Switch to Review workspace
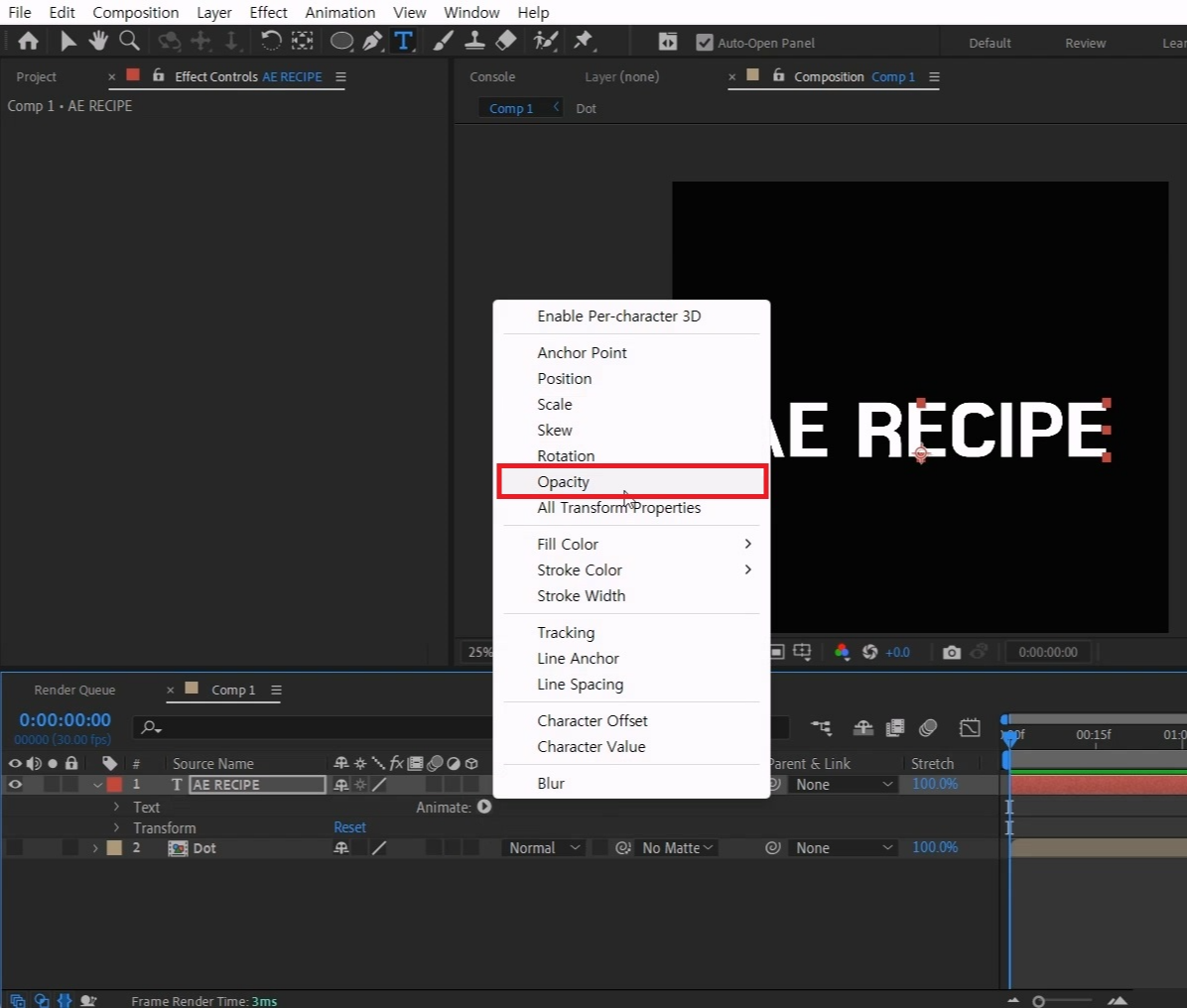The height and width of the screenshot is (1008, 1187). (x=1086, y=43)
